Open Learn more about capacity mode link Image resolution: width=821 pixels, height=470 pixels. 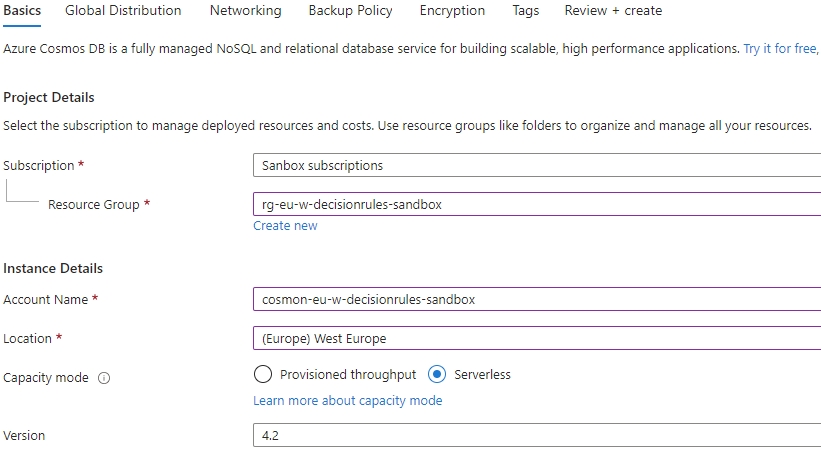click(347, 401)
